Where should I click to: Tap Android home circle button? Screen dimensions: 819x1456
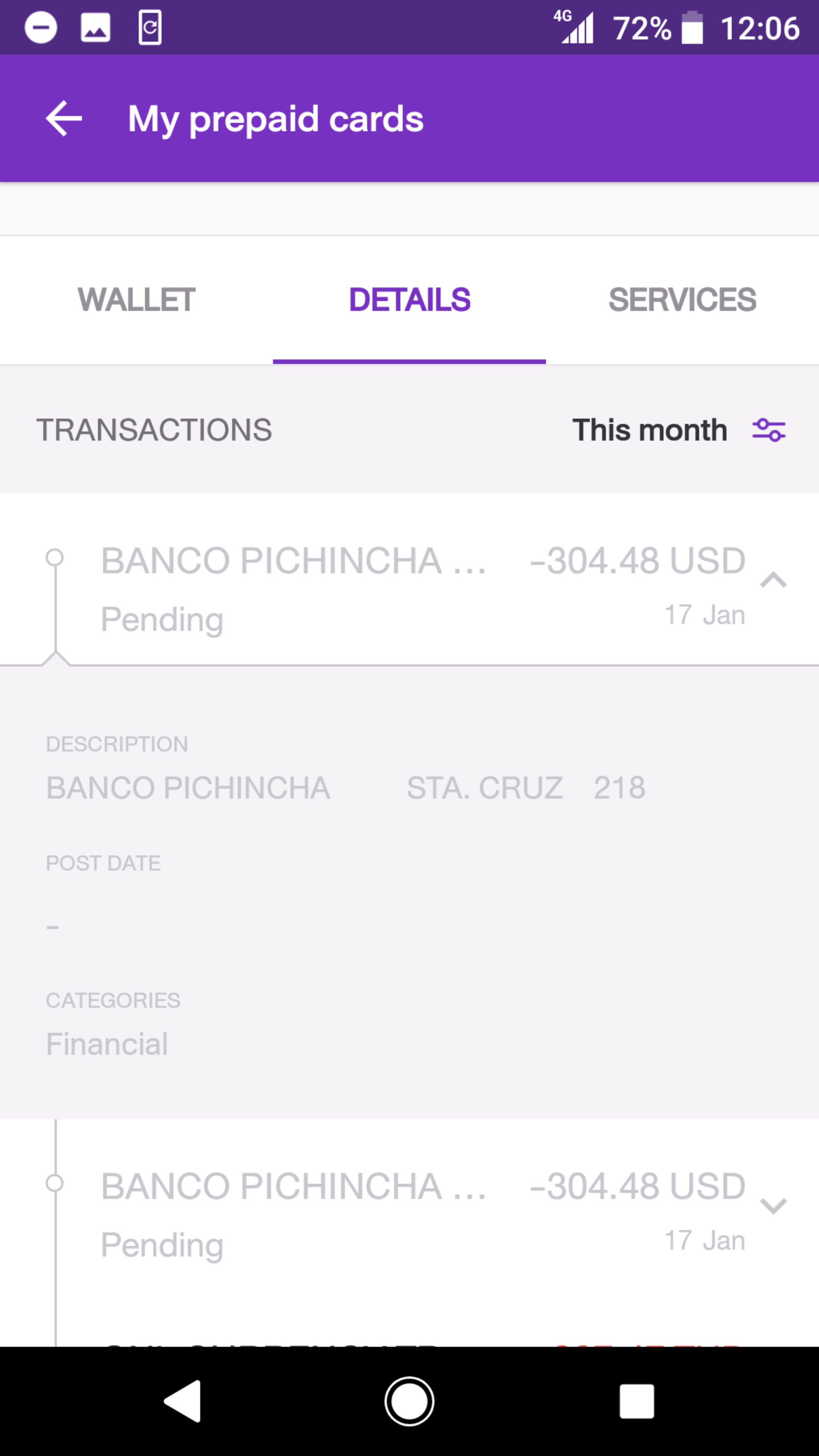(409, 1401)
